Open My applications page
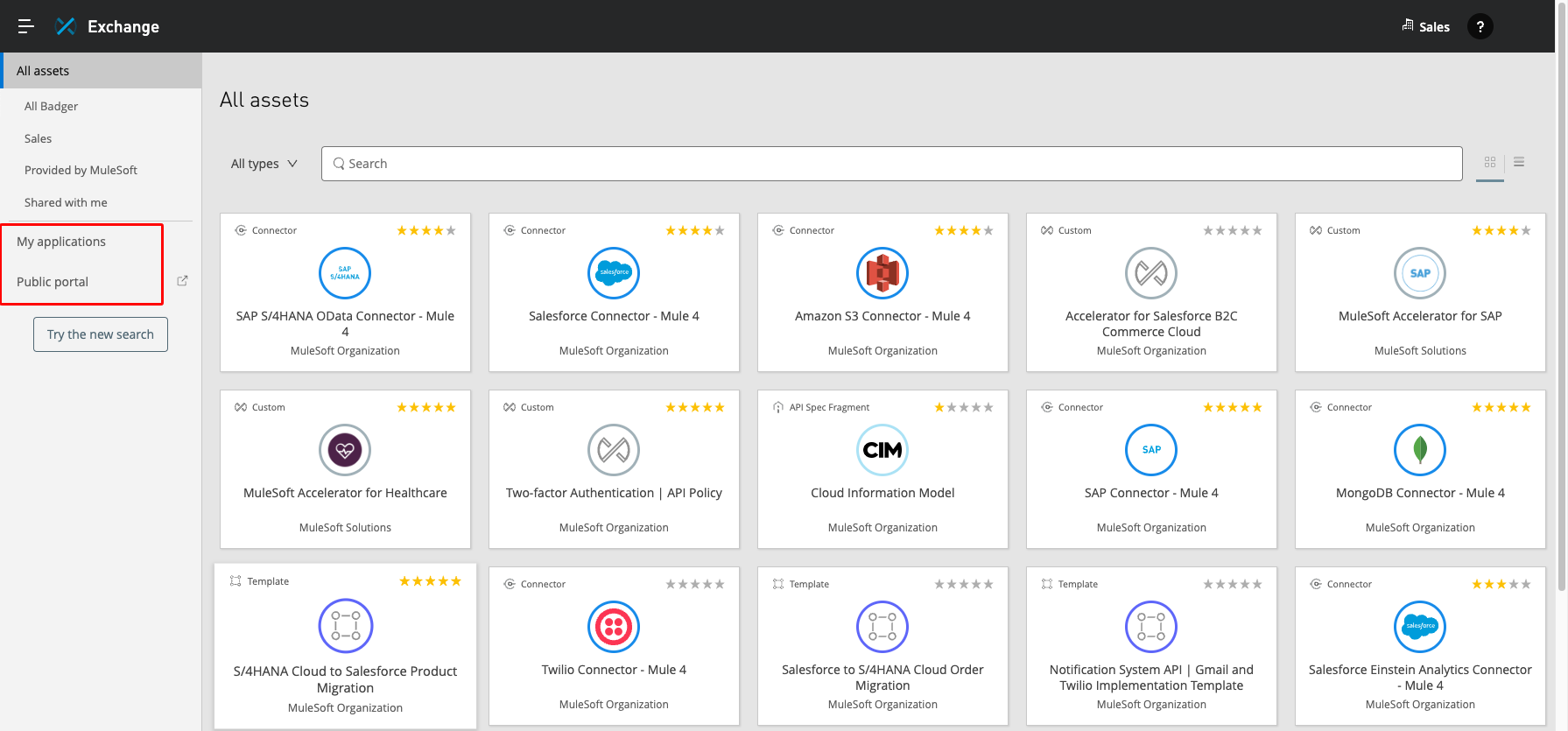This screenshot has width=1568, height=731. coord(61,242)
